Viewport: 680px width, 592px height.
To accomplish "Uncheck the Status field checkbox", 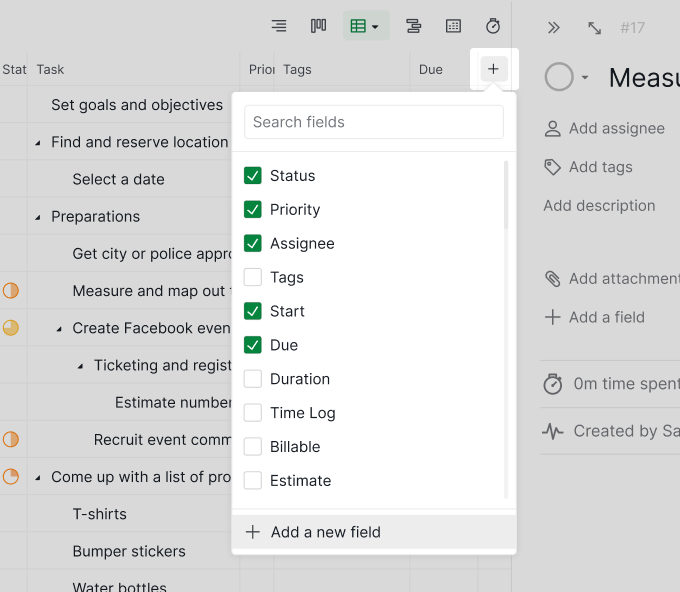I will [x=253, y=176].
